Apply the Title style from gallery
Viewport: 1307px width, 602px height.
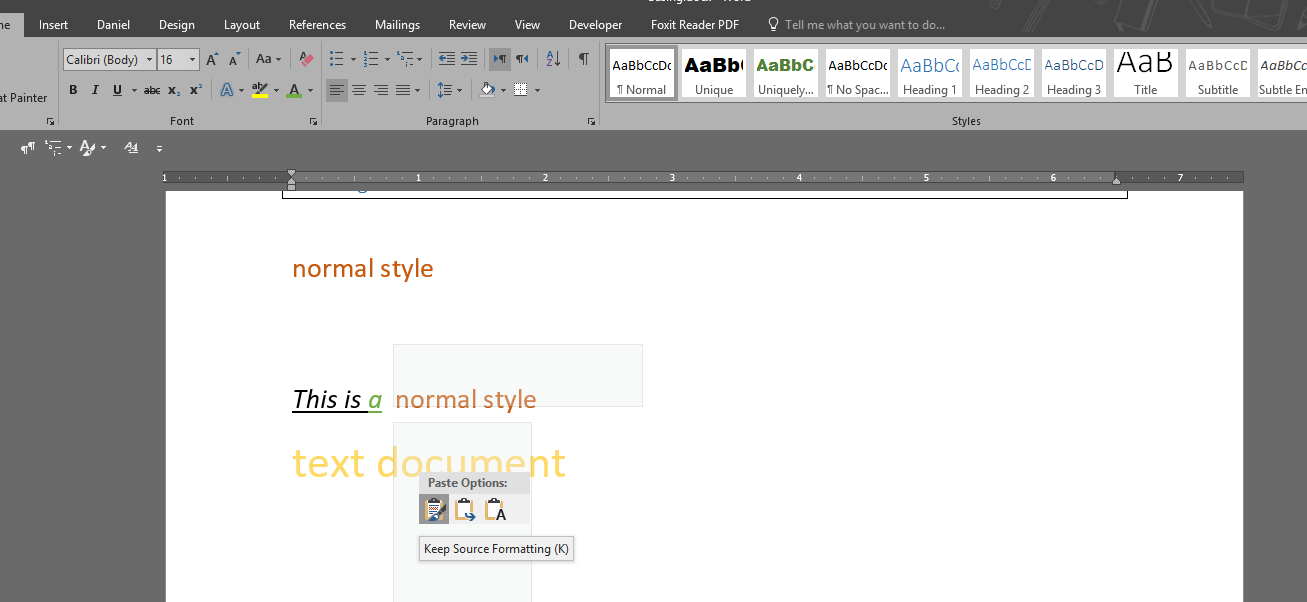[1145, 74]
